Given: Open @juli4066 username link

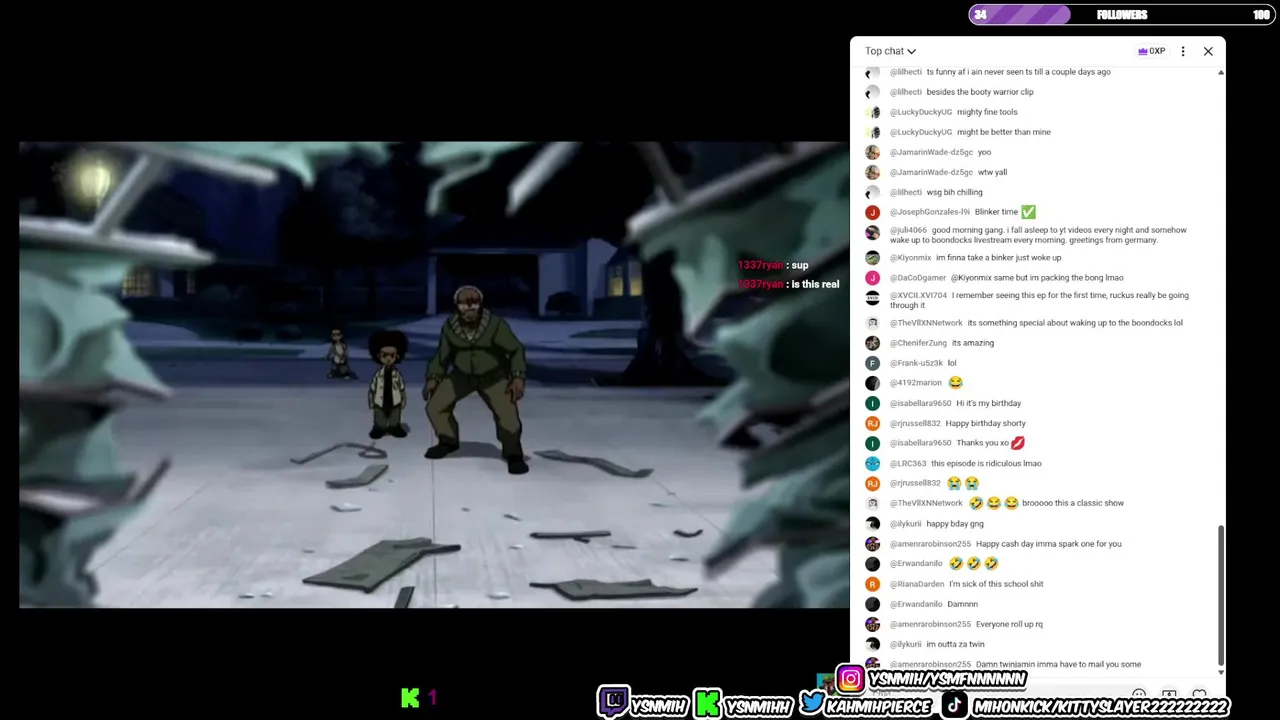Looking at the screenshot, I should [908, 230].
